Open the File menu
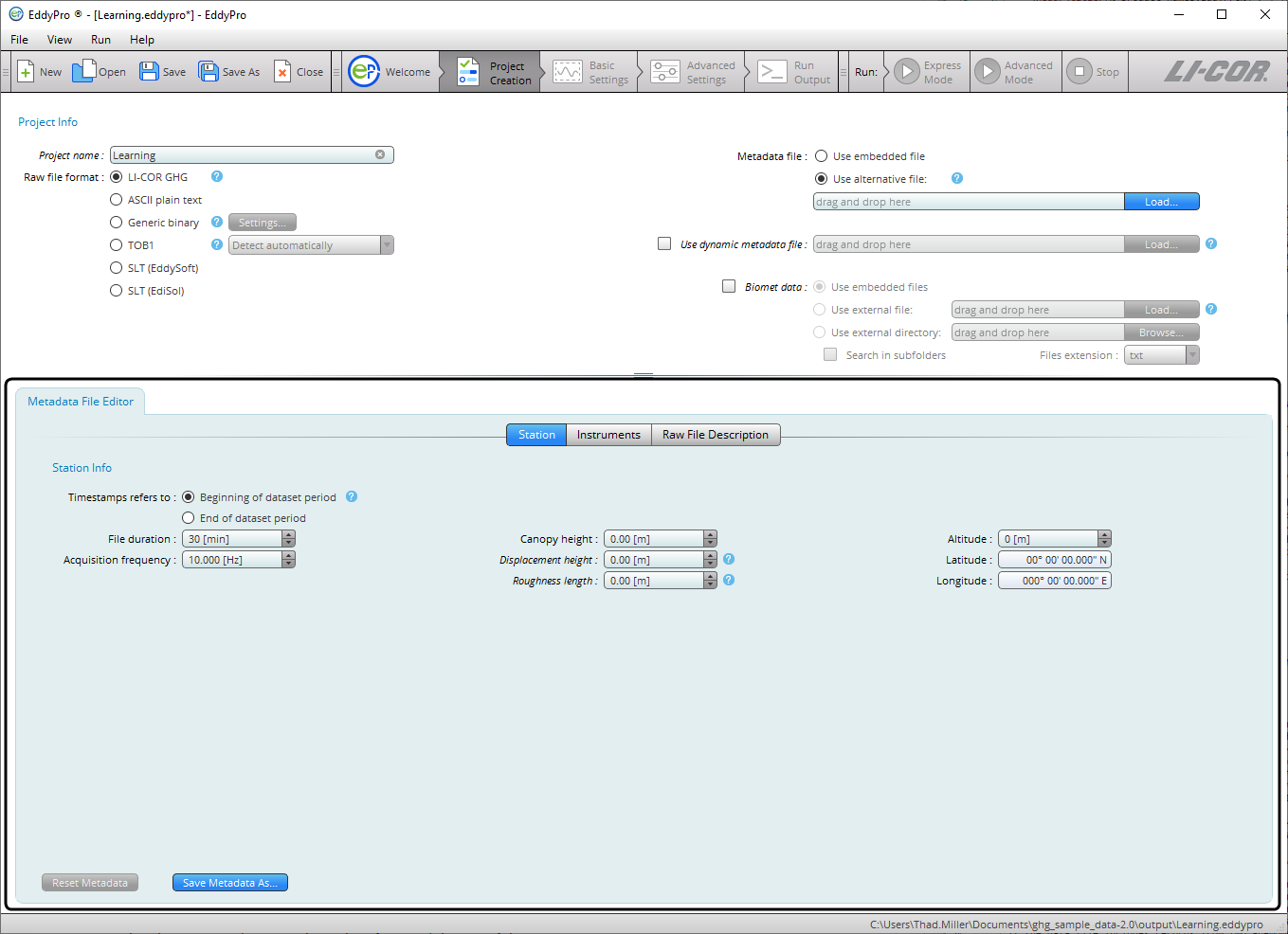The width and height of the screenshot is (1288, 934). point(19,40)
